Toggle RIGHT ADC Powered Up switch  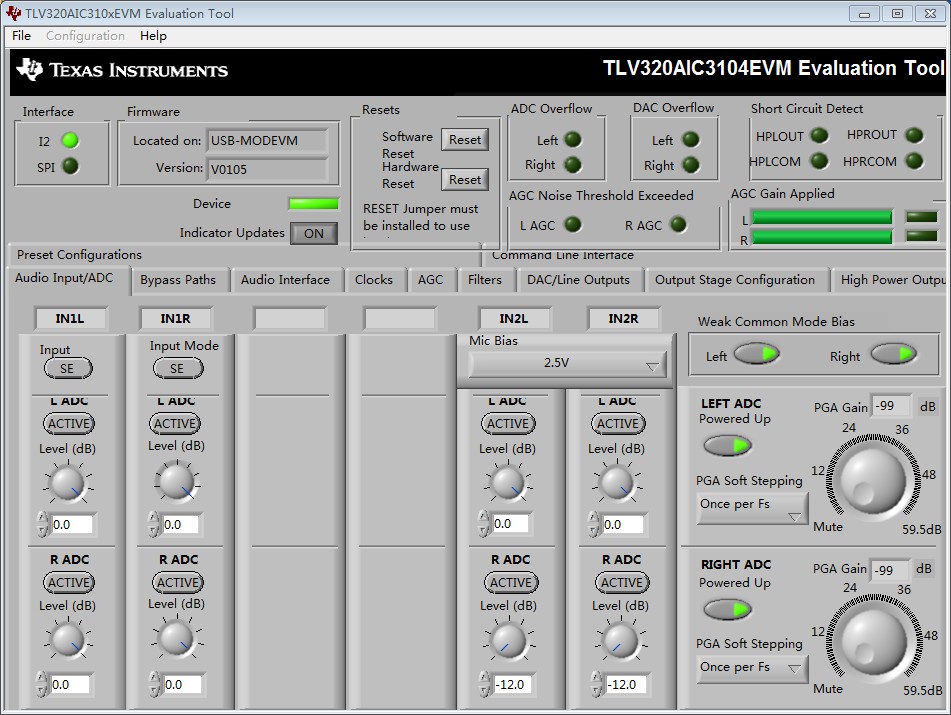727,609
